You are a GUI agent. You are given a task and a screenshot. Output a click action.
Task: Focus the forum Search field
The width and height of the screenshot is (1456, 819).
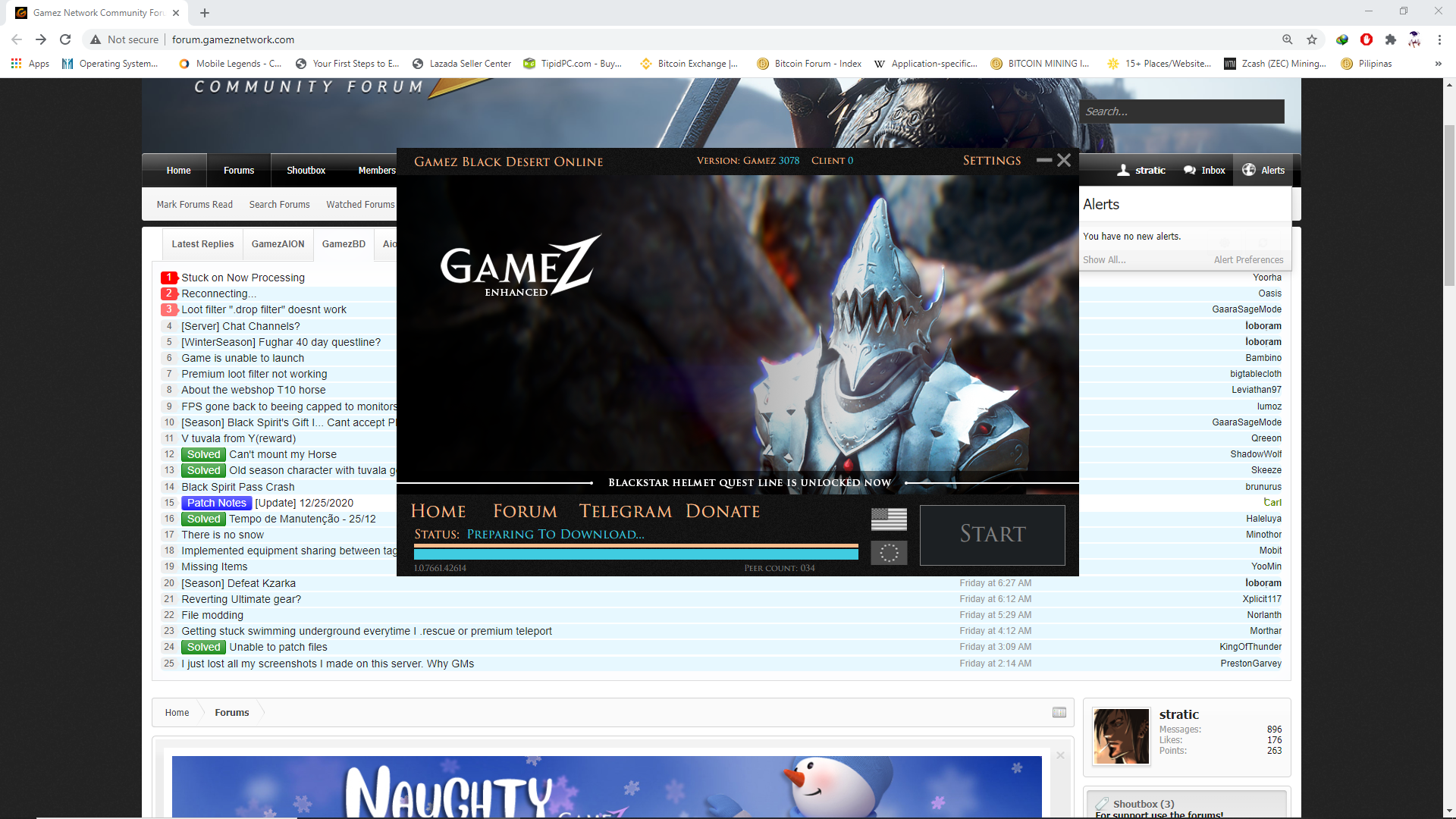coord(1181,111)
